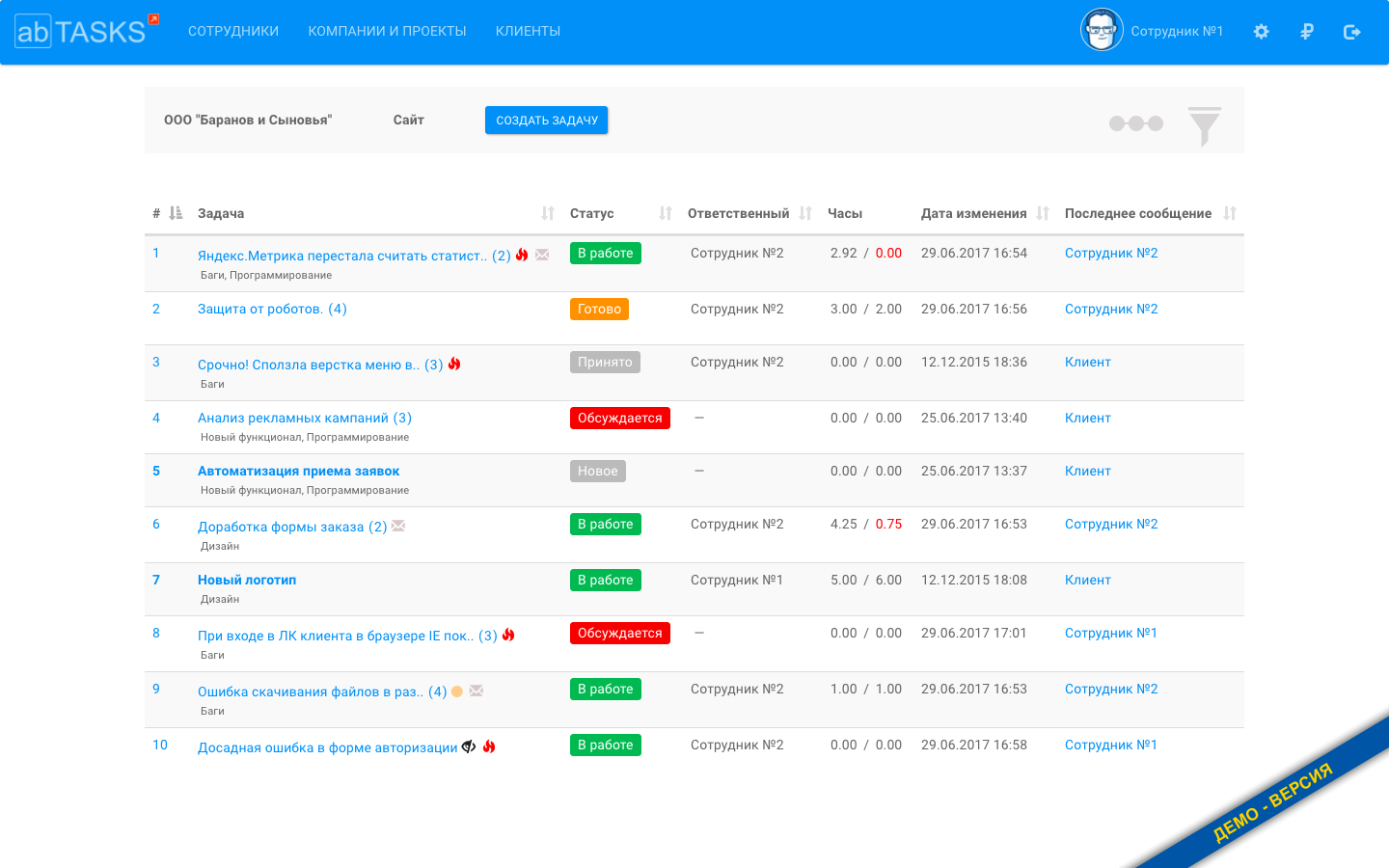Click the sort arrows on Статус column
The height and width of the screenshot is (868, 1389).
tap(666, 212)
